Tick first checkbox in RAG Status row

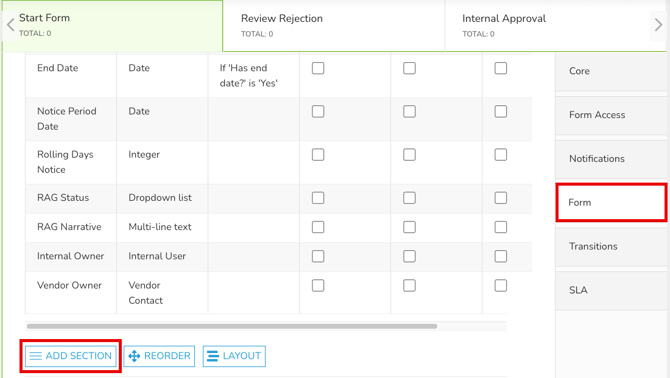318,198
